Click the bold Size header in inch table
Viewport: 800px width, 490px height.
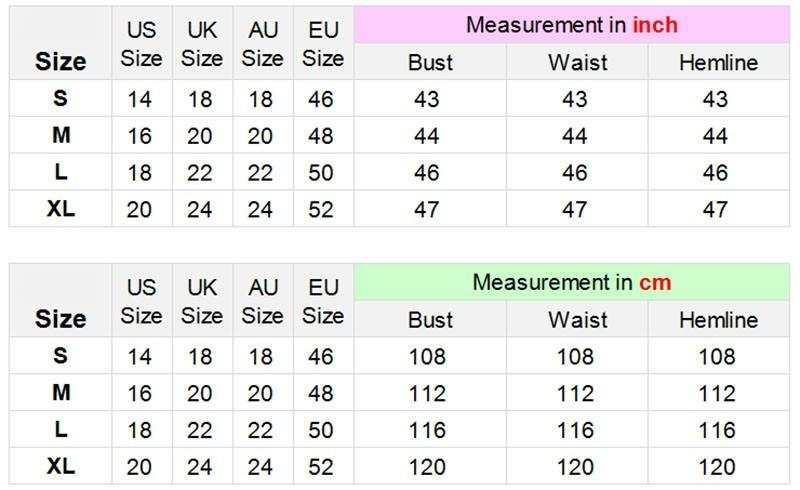[61, 61]
